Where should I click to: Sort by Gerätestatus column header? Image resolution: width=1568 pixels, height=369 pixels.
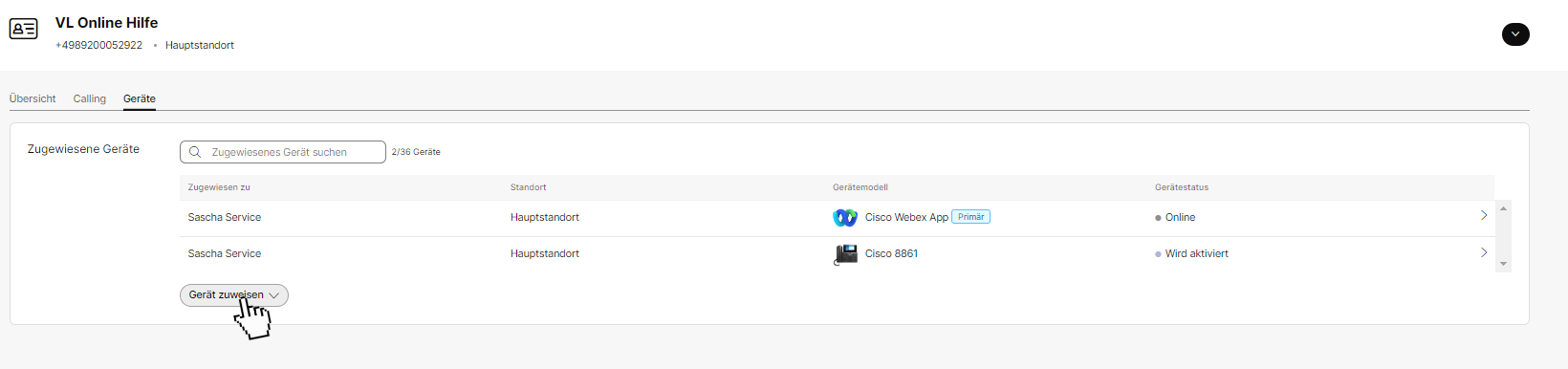[x=1182, y=187]
